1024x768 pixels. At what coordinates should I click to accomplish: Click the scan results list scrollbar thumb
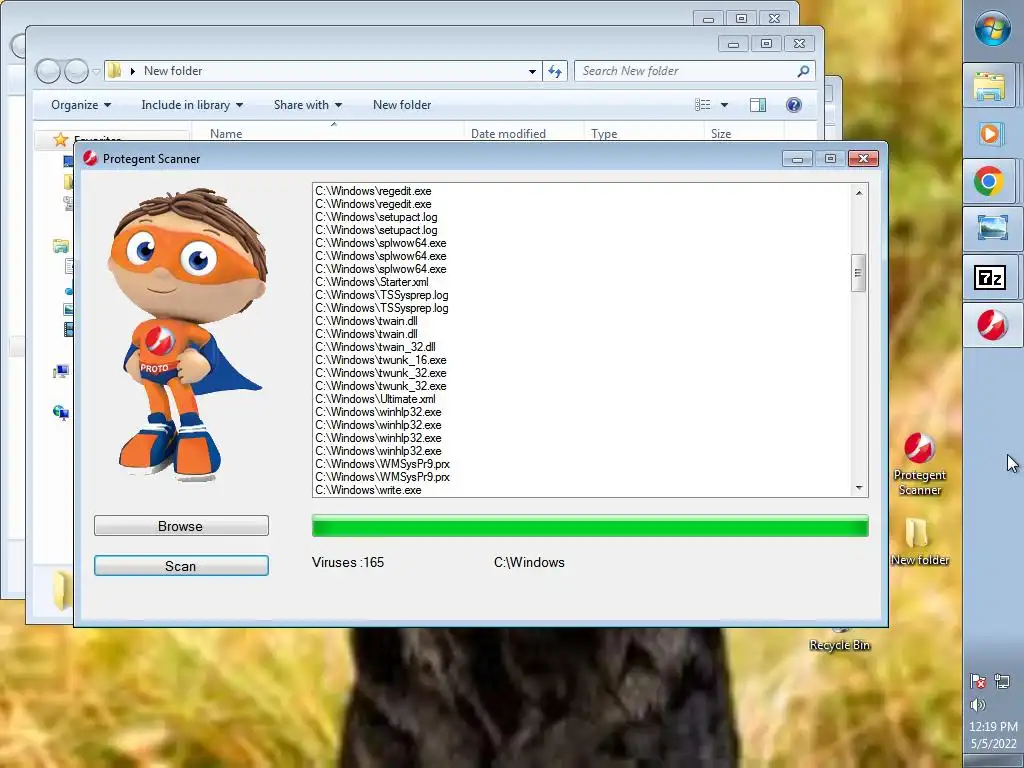[x=858, y=273]
